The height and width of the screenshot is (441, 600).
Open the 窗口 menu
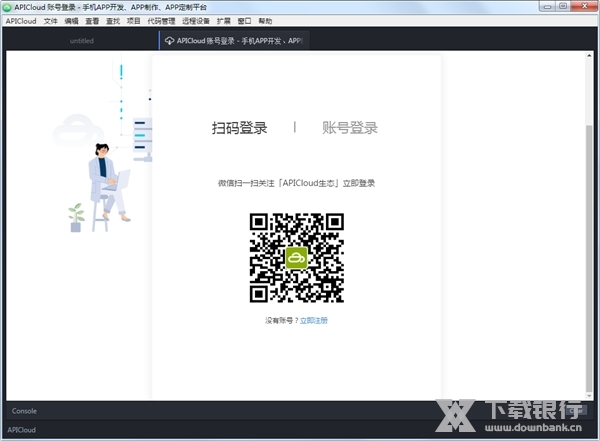[x=245, y=21]
